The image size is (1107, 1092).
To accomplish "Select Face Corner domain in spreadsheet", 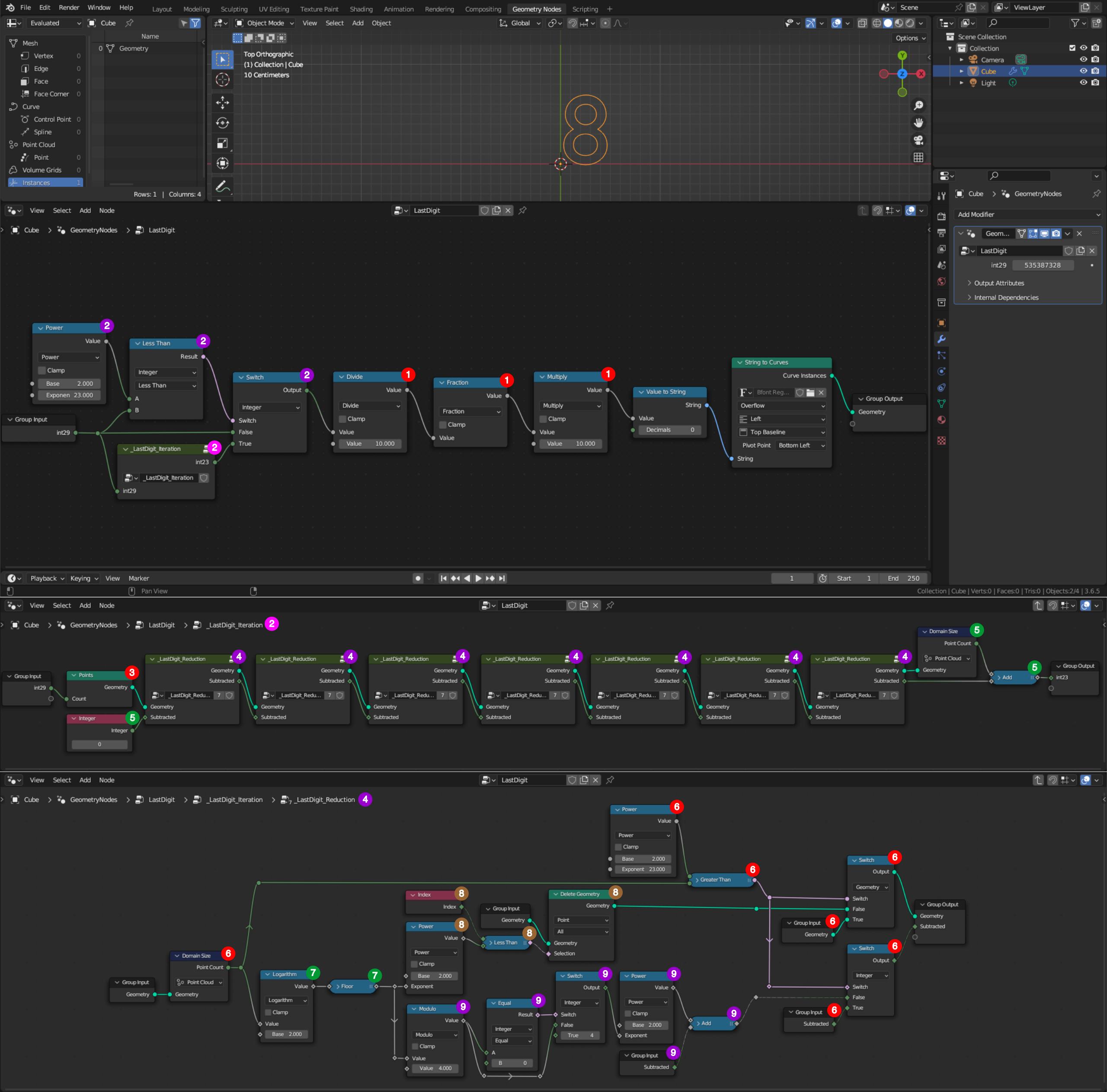I will pyautogui.click(x=51, y=94).
